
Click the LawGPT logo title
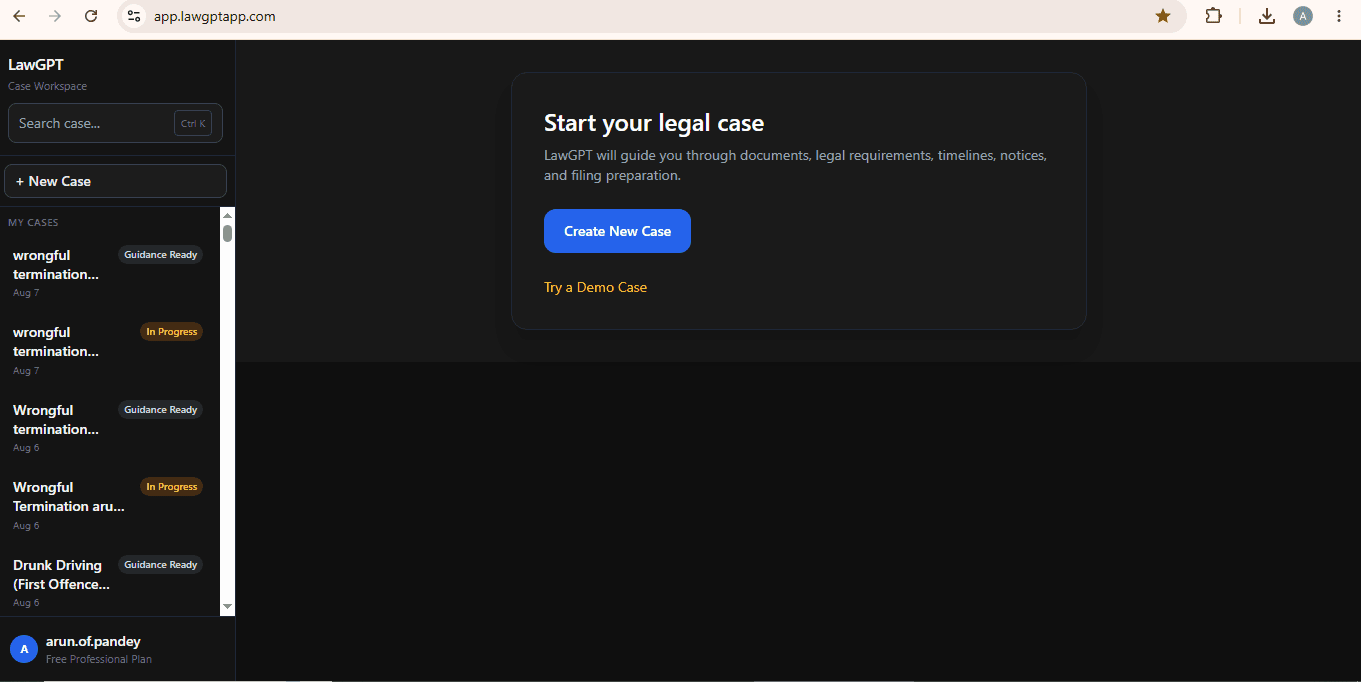36,65
